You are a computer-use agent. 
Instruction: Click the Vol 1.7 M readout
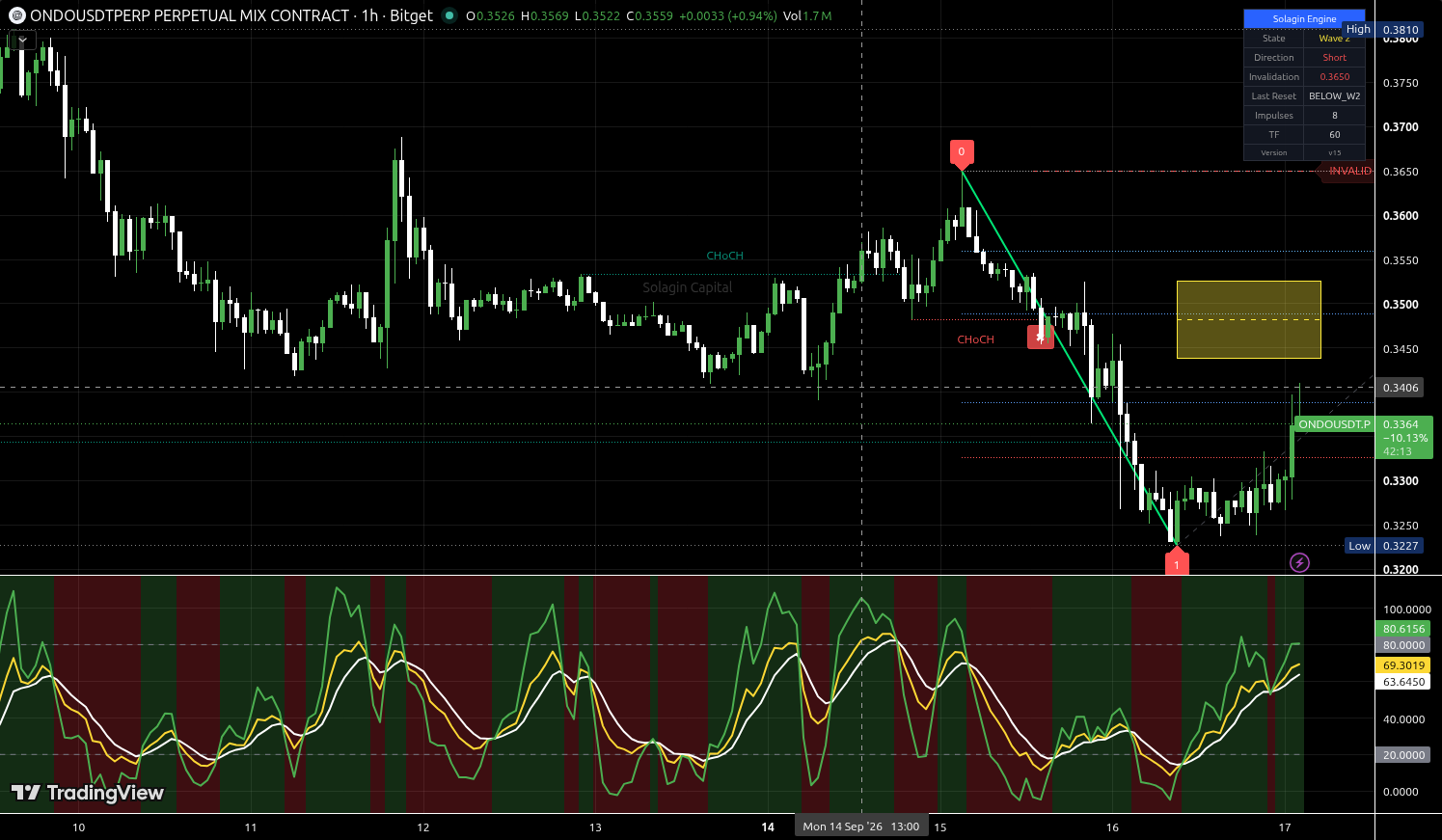[807, 15]
